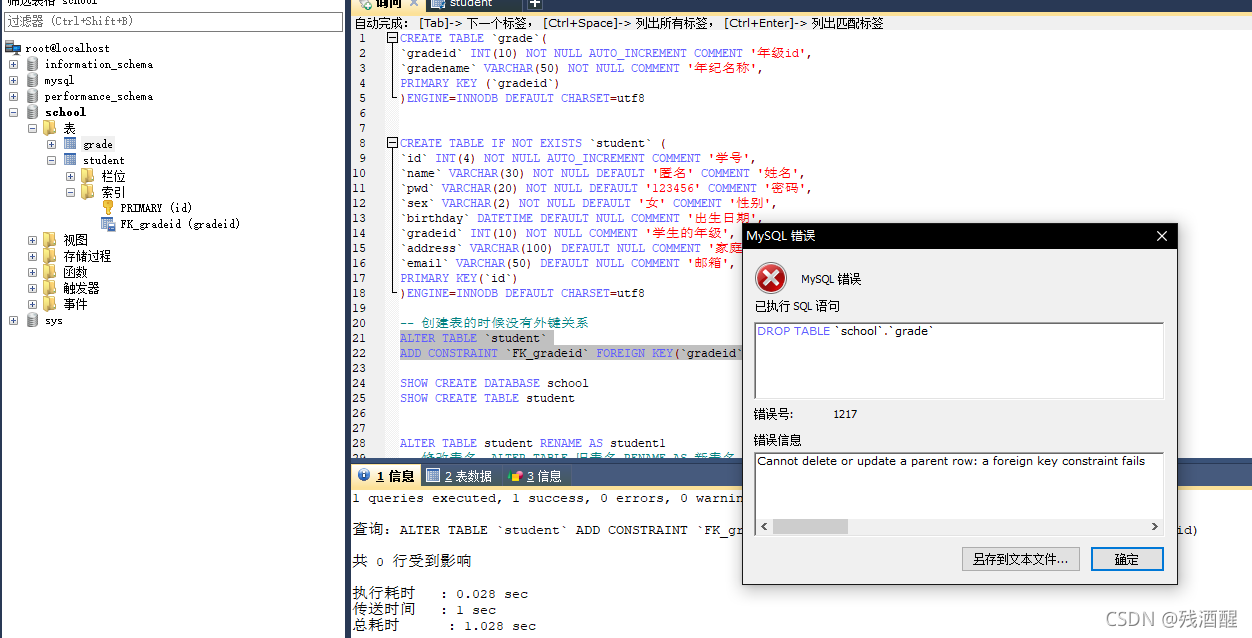Screen dimensions: 1252x638
Task: Expand the mysql database node
Action: coord(13,80)
